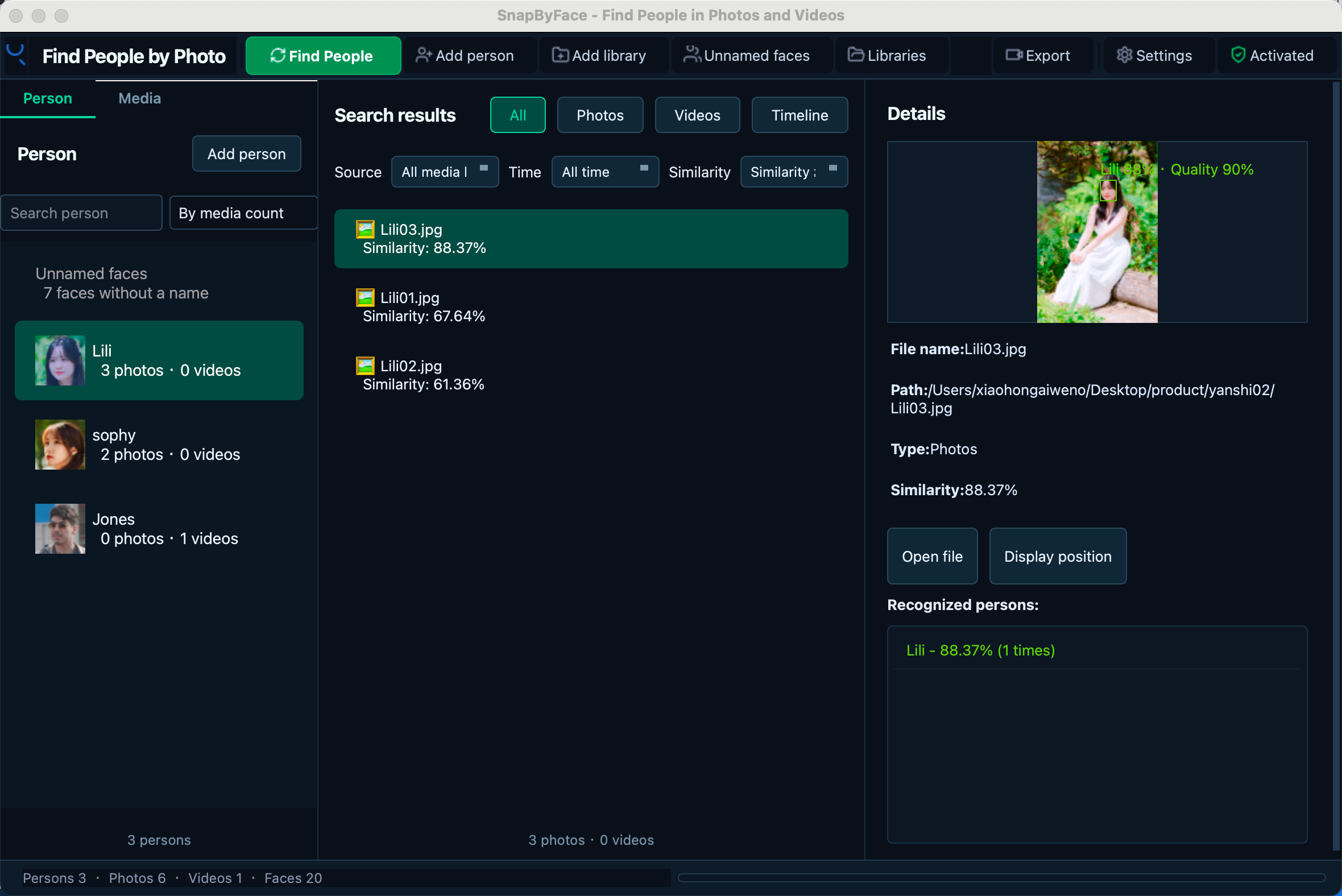Click the Find People refresh icon

coord(277,55)
